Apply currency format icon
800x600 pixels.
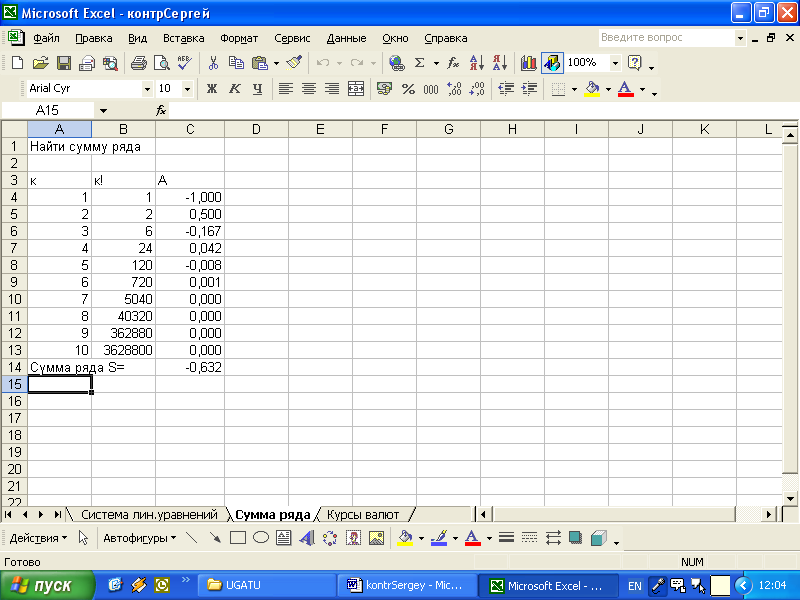[x=384, y=89]
